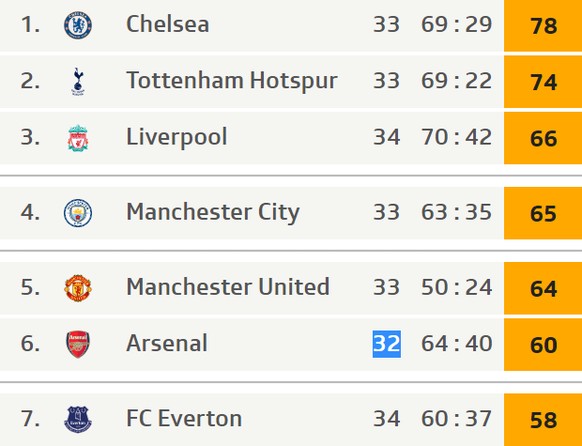Open the FC Everton team link
The width and height of the screenshot is (582, 446).
(184, 418)
